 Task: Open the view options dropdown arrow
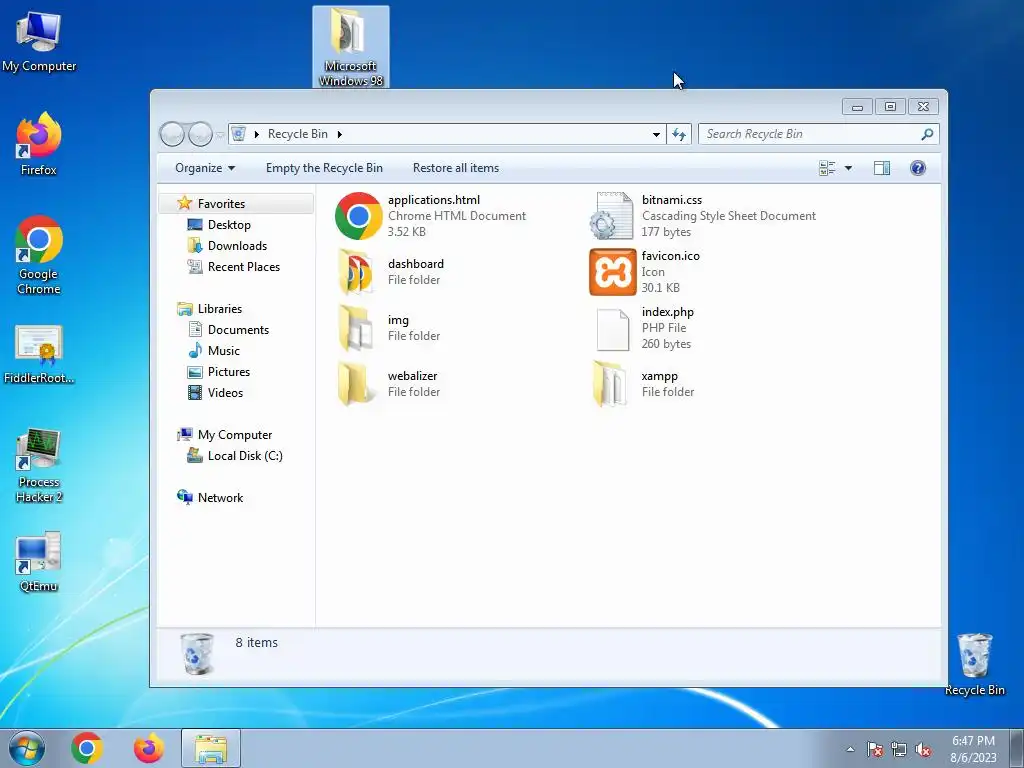click(848, 168)
